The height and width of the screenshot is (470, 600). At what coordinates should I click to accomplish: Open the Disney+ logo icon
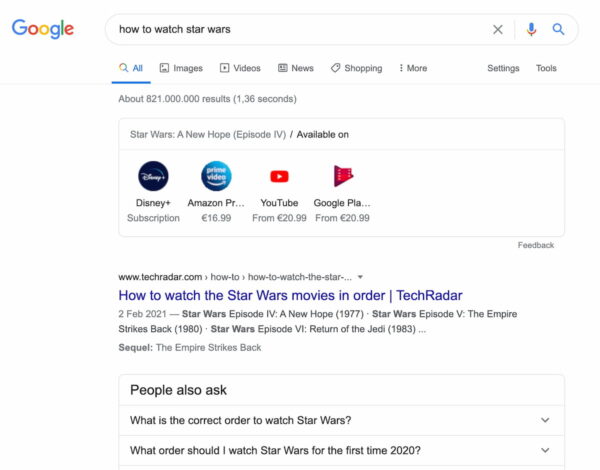(x=153, y=176)
